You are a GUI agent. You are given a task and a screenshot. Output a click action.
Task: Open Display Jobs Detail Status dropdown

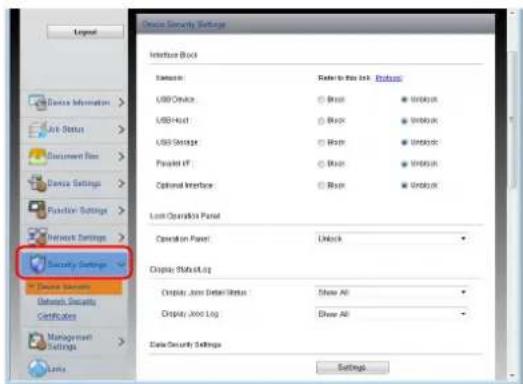click(x=392, y=292)
